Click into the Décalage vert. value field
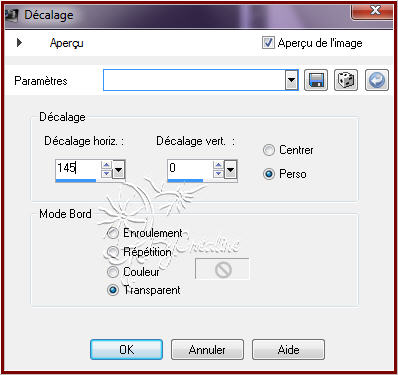Viewport: 398px width, 375px height. point(190,168)
